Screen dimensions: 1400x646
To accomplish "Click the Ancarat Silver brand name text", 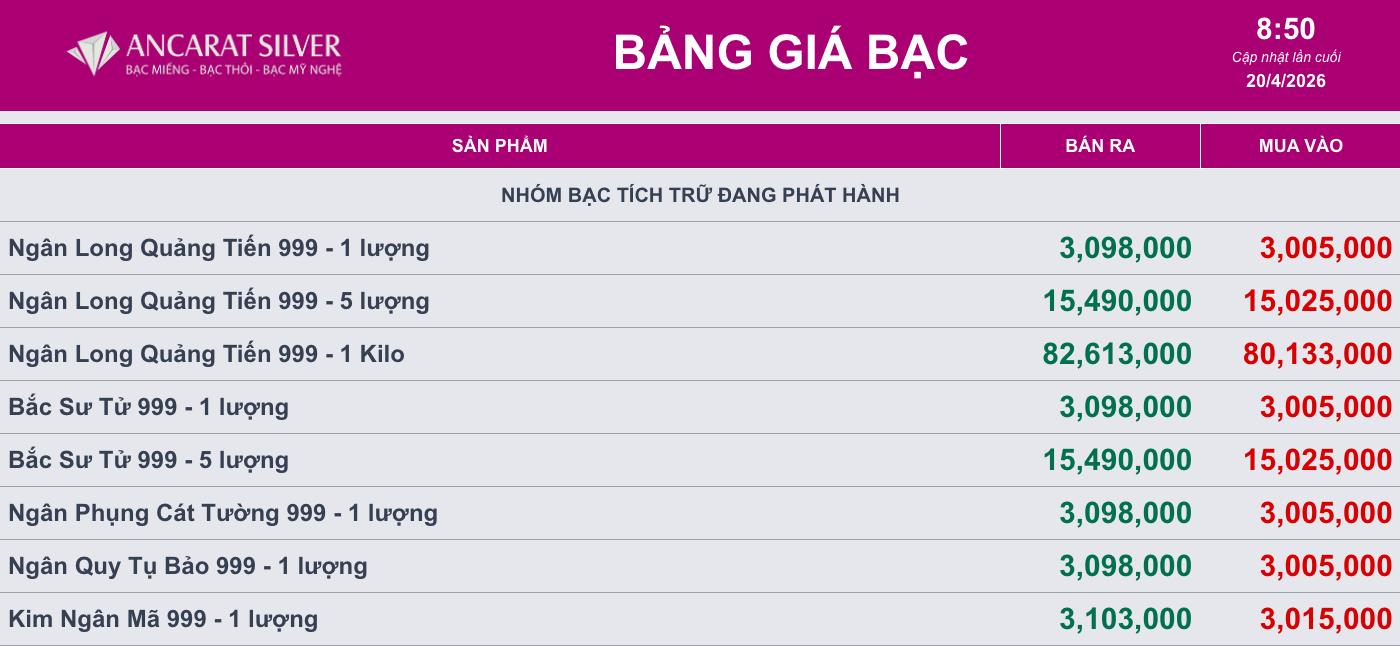I will point(234,45).
